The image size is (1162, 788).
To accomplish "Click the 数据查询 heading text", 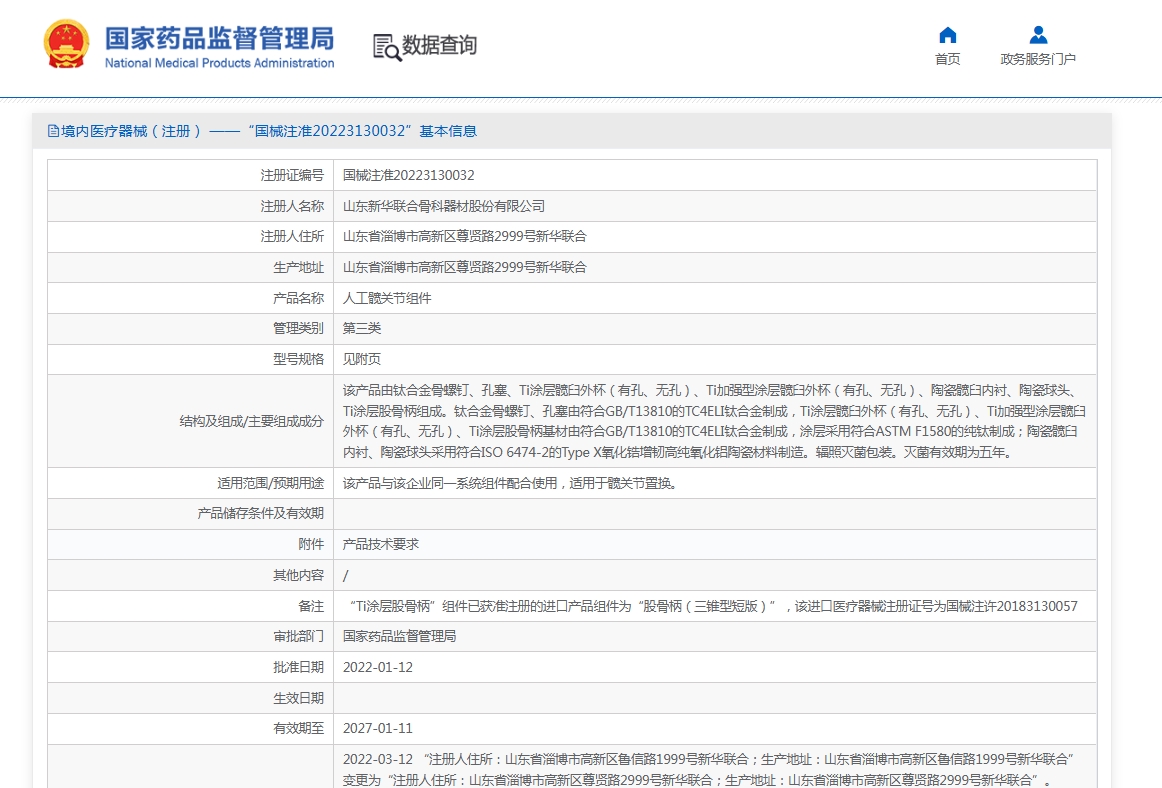I will 439,45.
